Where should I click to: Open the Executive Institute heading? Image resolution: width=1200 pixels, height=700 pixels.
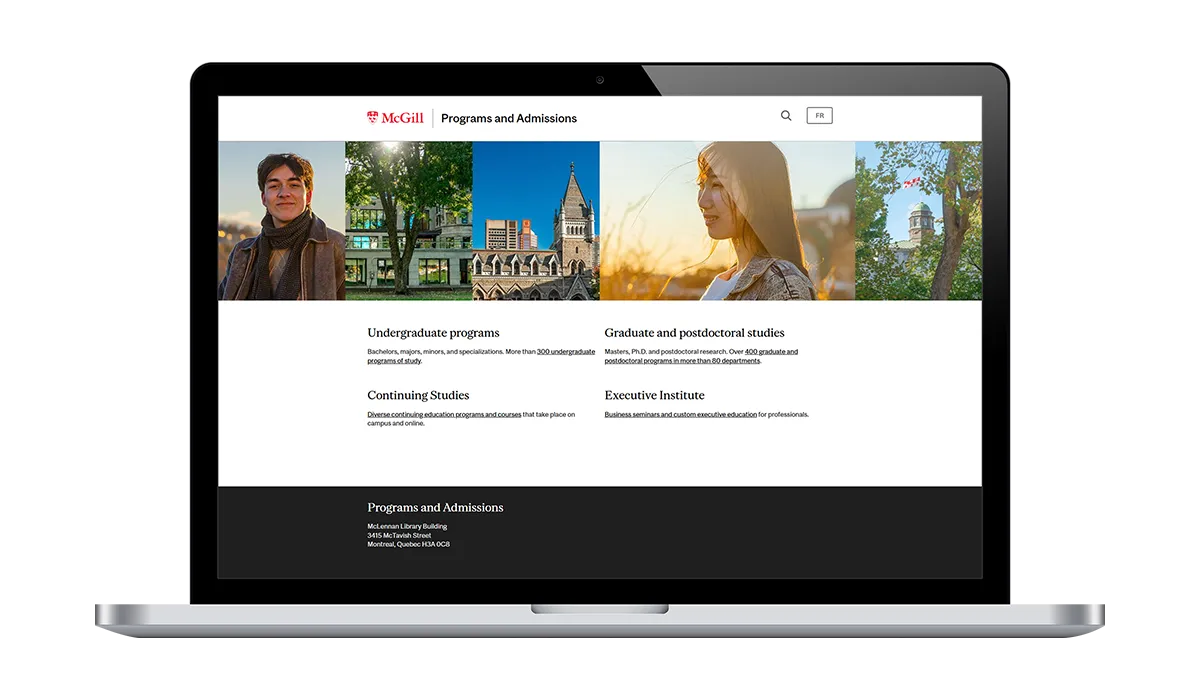click(x=654, y=395)
